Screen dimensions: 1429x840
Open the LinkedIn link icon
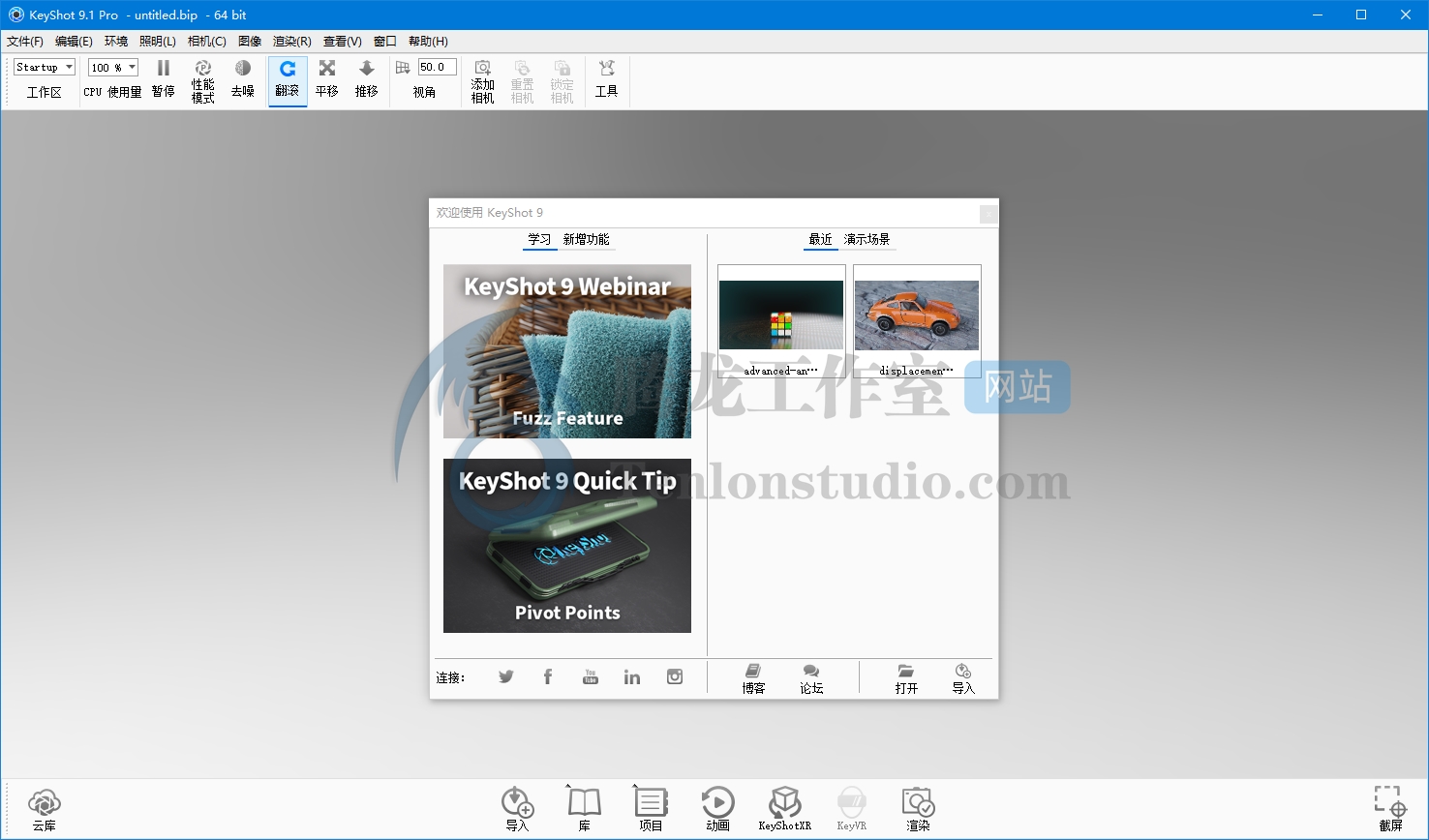click(x=632, y=676)
